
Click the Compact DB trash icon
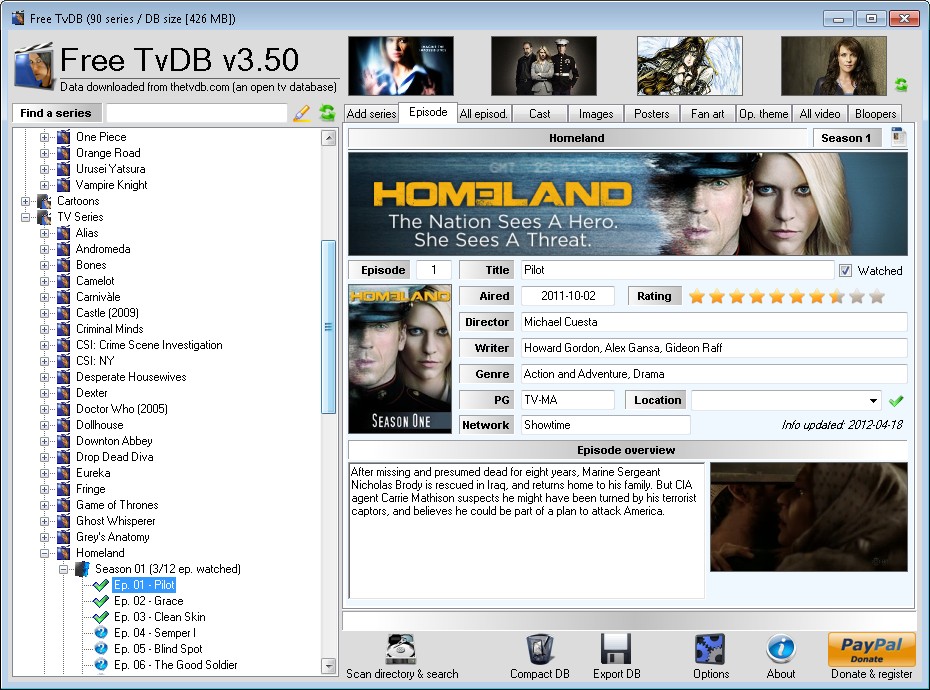point(540,649)
